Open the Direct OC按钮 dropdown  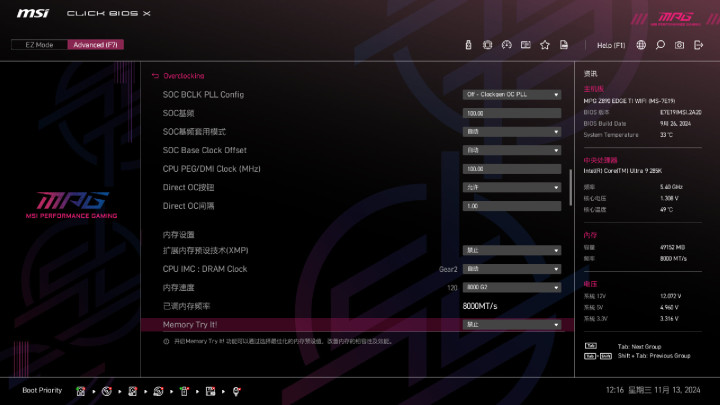coord(512,187)
